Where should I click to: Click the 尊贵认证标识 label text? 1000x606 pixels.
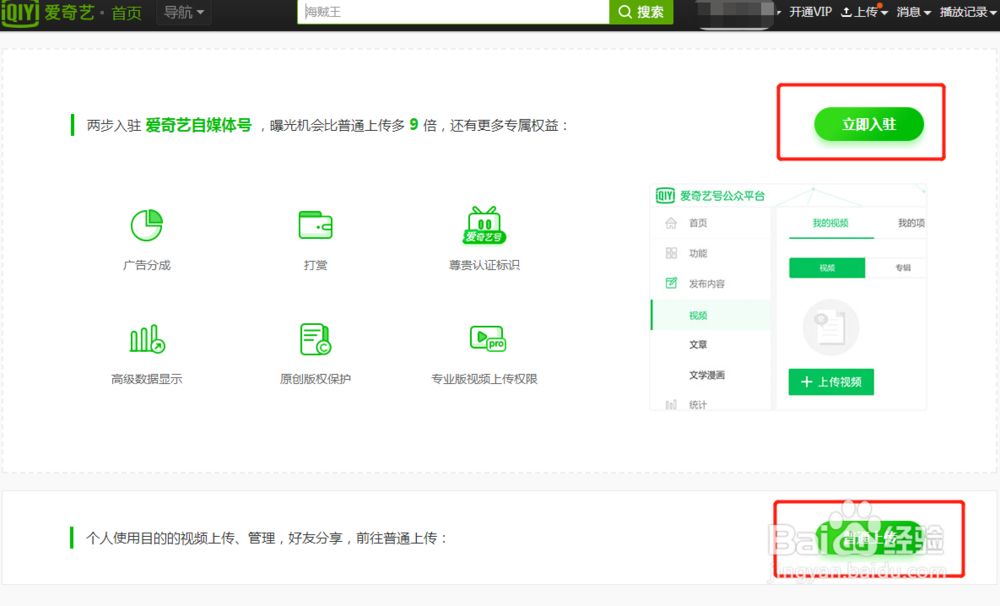coord(484,265)
